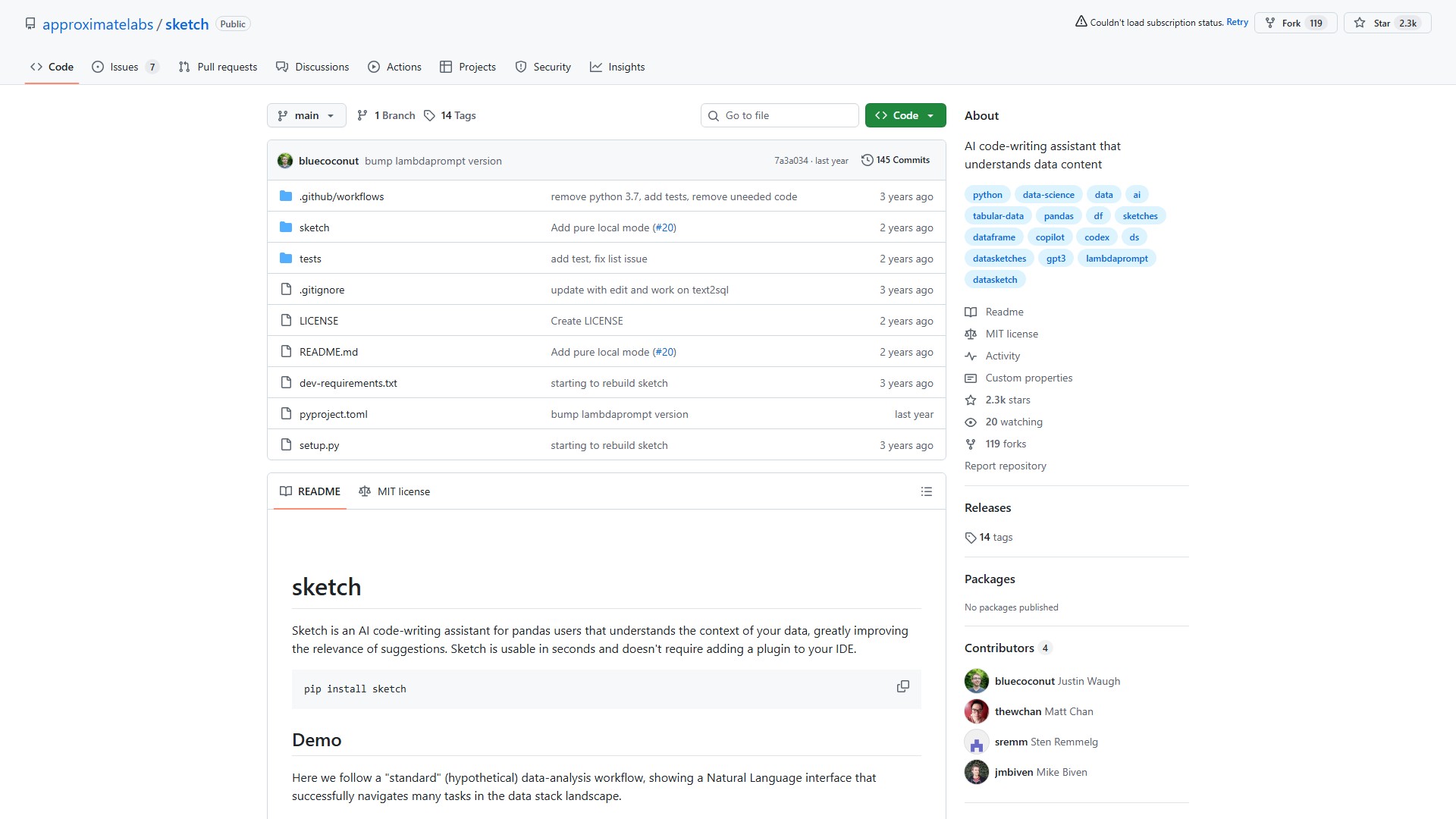Open the README outline icon

point(926,491)
